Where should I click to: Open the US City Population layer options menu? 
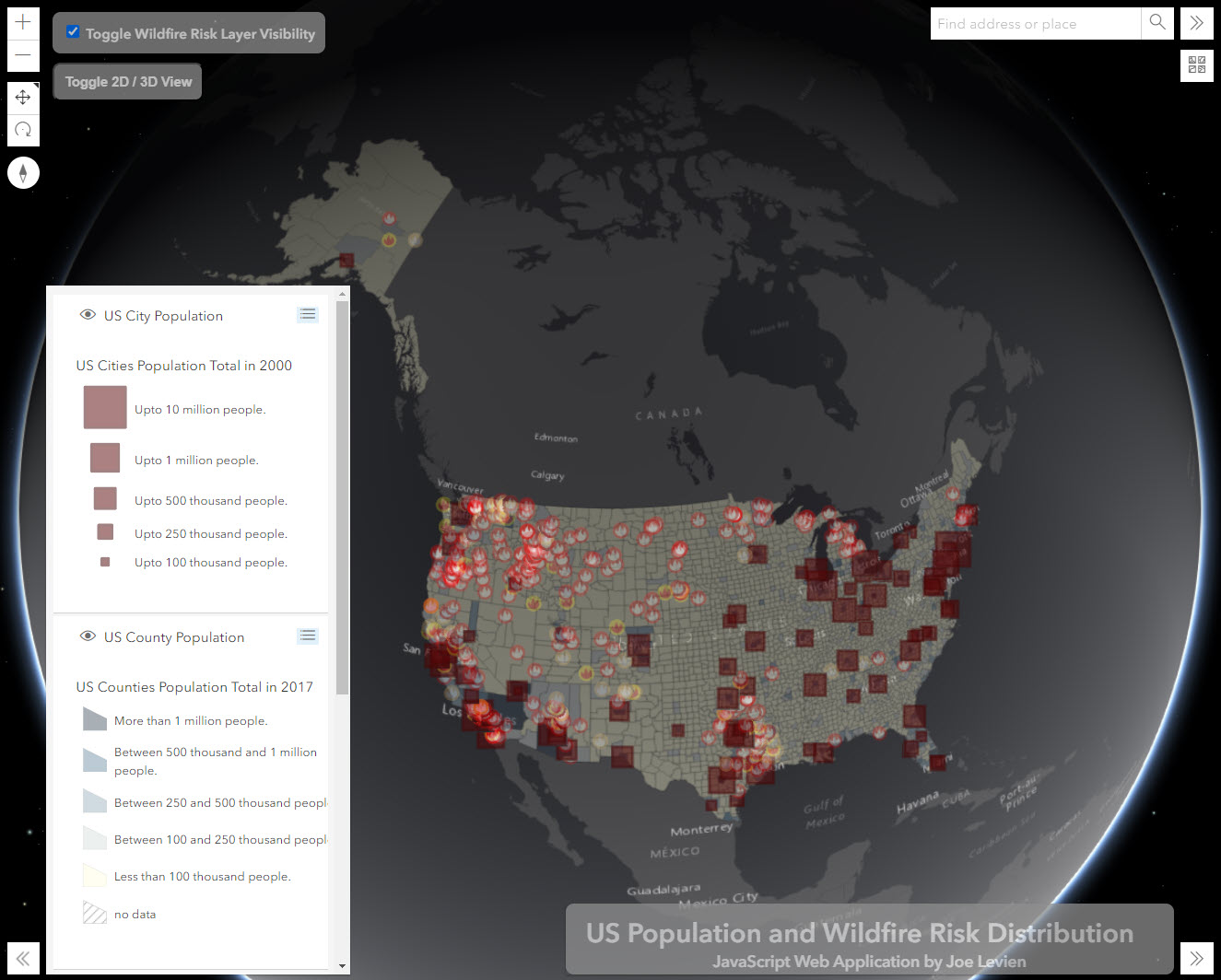[308, 313]
